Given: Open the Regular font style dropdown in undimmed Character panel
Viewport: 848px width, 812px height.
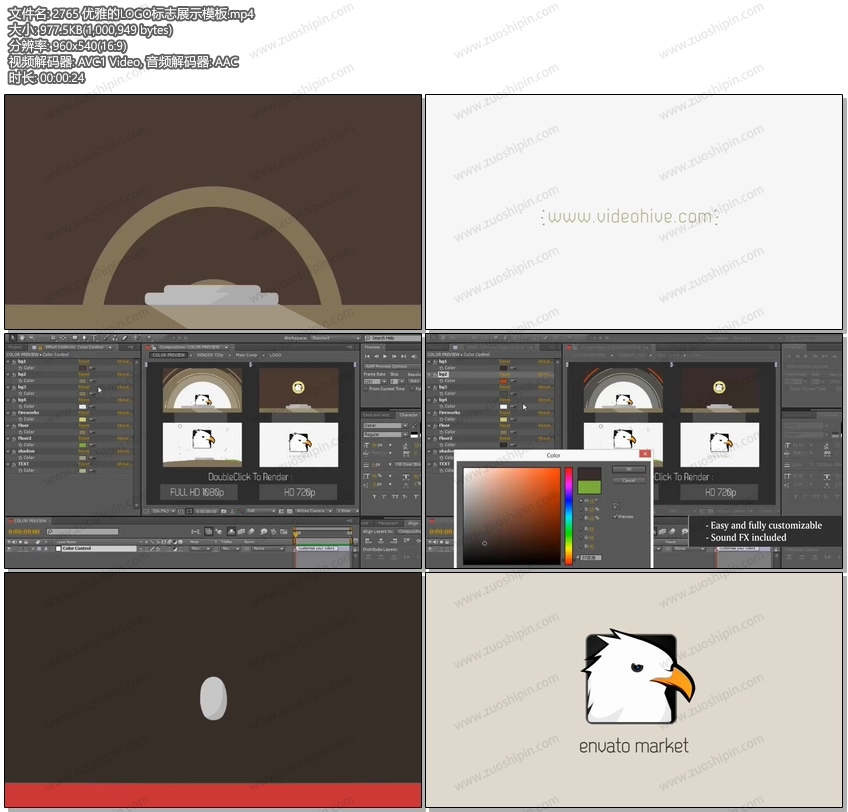Looking at the screenshot, I should (386, 434).
